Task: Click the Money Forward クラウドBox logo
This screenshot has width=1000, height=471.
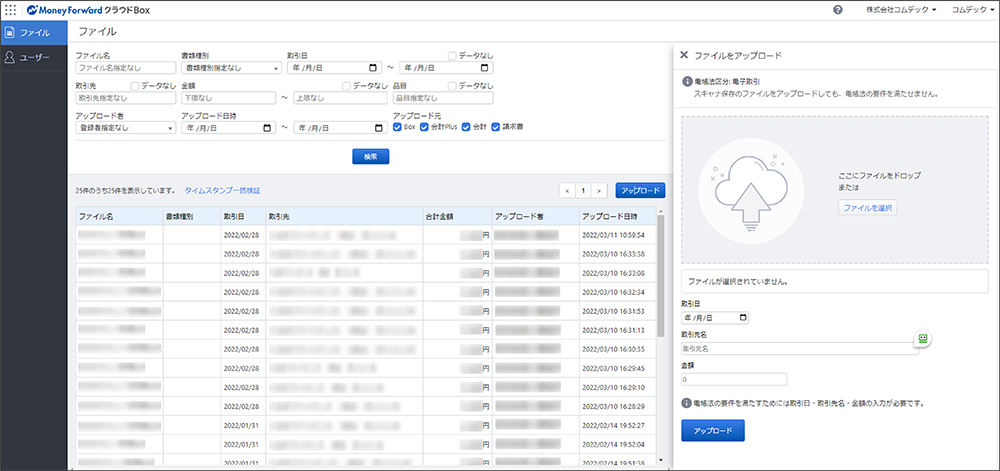Action: (x=89, y=10)
